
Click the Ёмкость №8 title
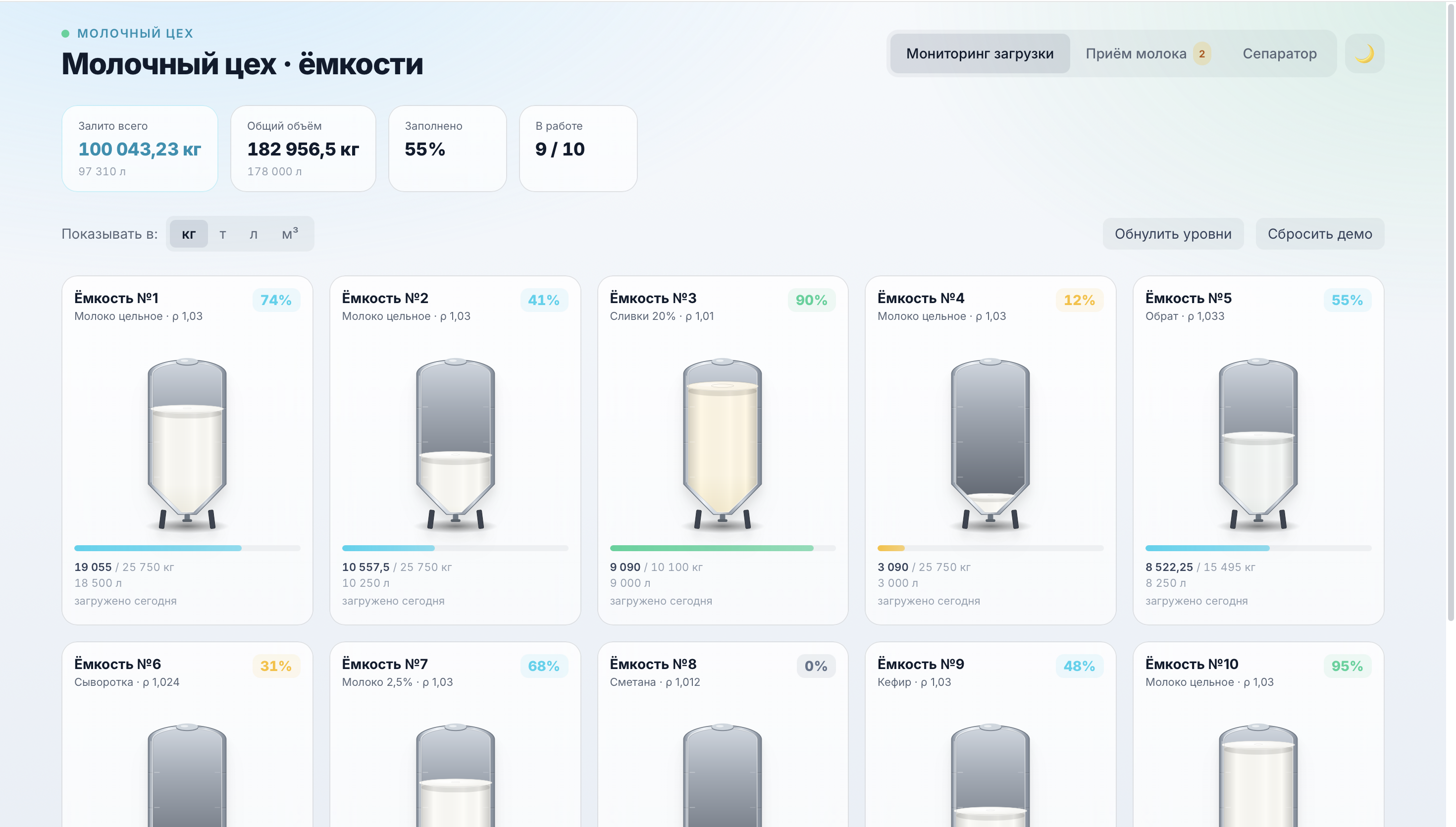coord(653,664)
